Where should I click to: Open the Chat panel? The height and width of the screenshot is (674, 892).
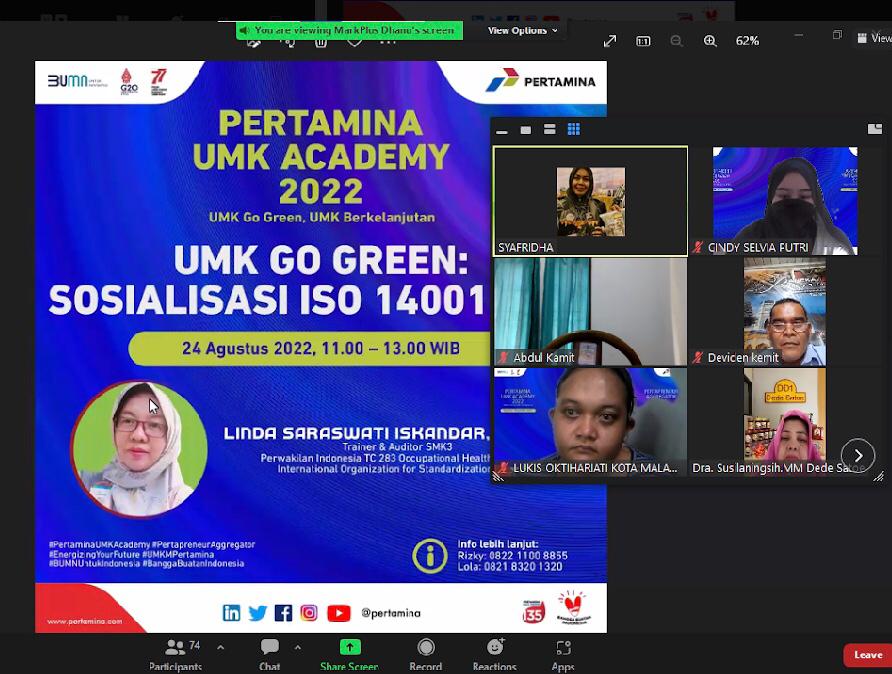[270, 653]
